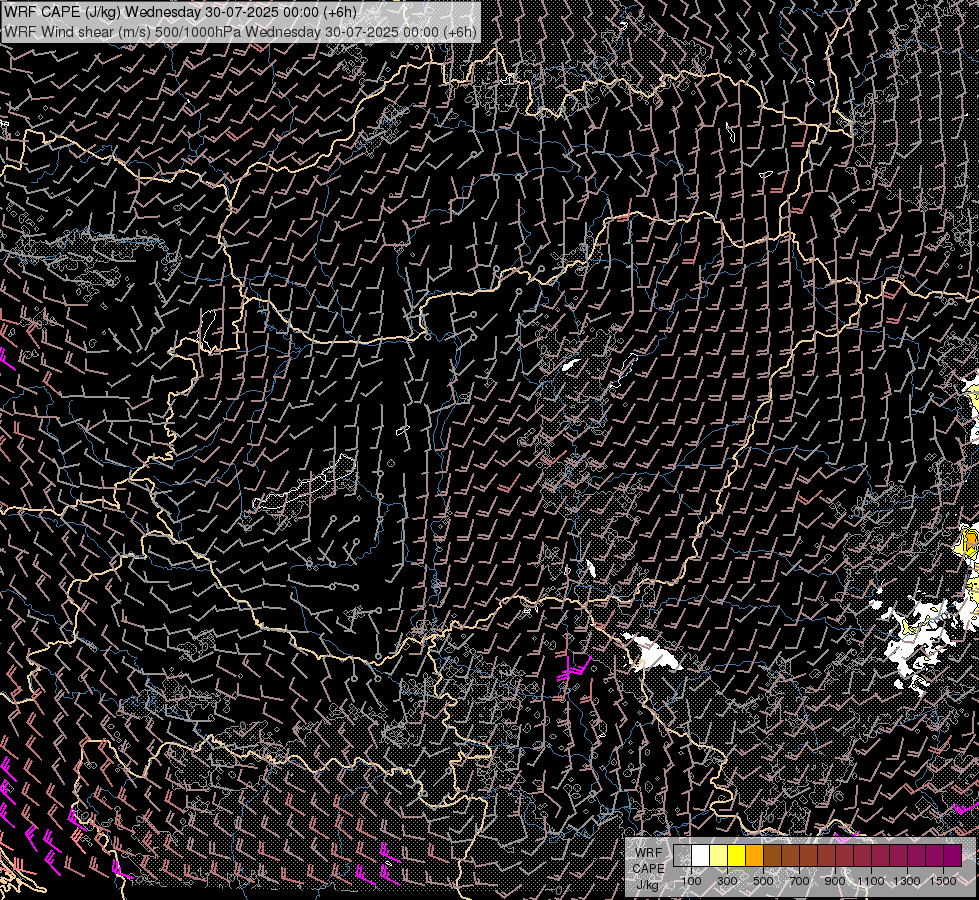This screenshot has height=900, width=979.
Task: Click the 500 legend tick label
Action: pyautogui.click(x=763, y=881)
